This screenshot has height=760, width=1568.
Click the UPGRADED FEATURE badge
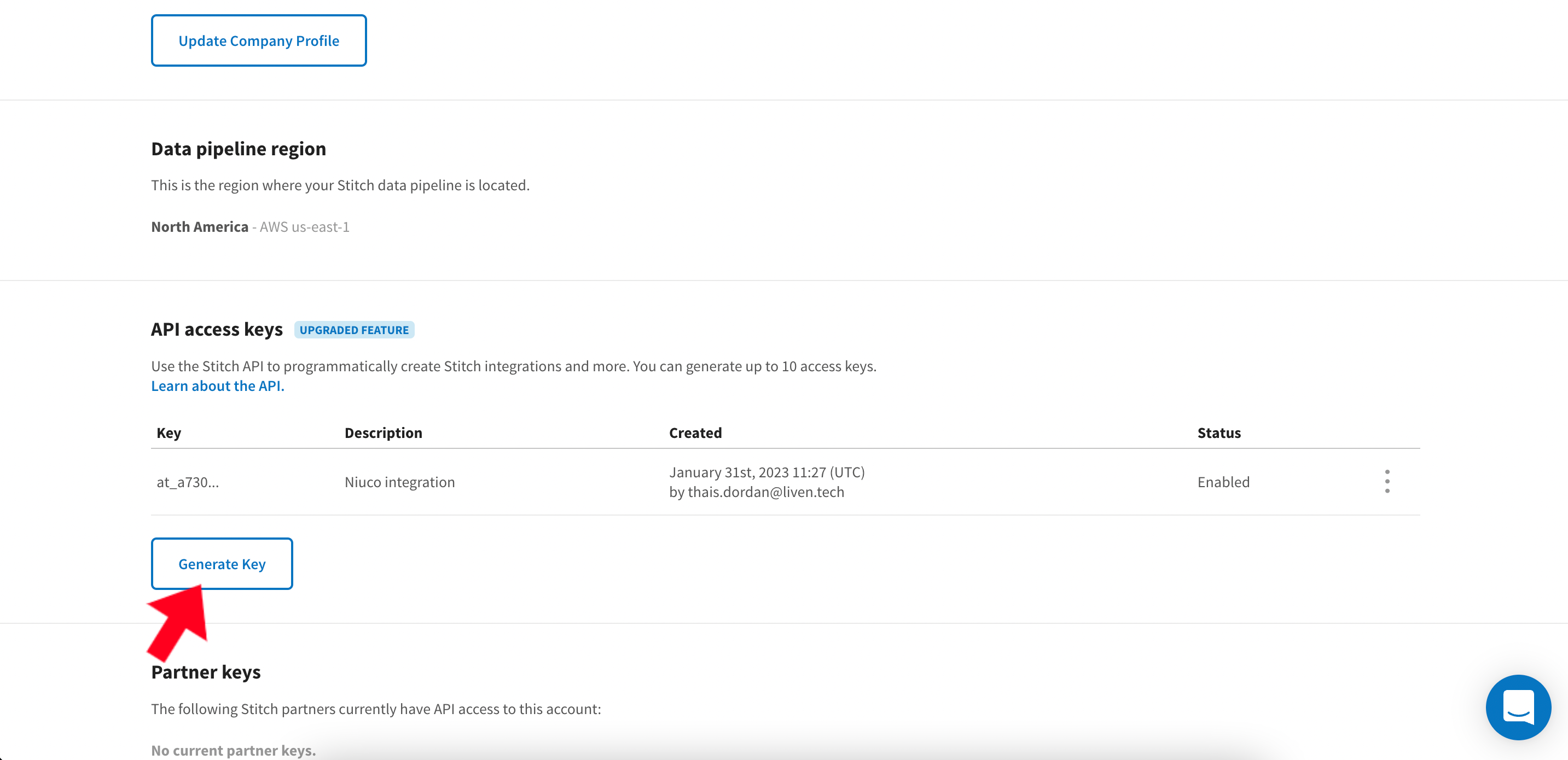tap(353, 330)
